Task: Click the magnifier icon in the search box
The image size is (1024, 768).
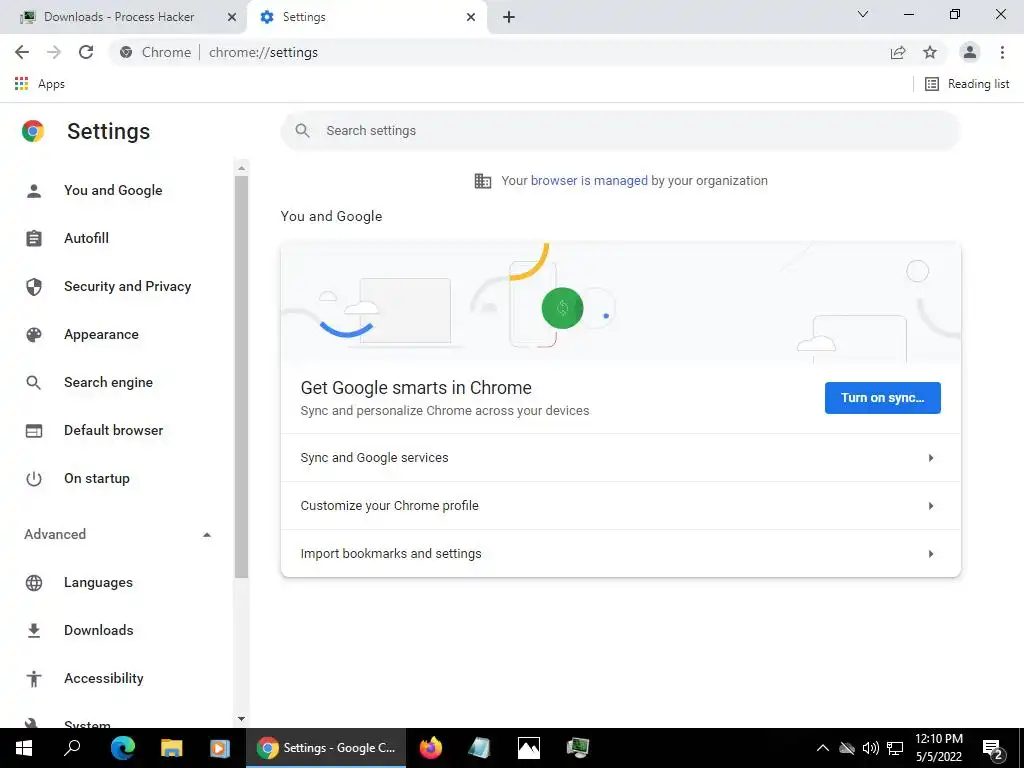Action: point(302,131)
